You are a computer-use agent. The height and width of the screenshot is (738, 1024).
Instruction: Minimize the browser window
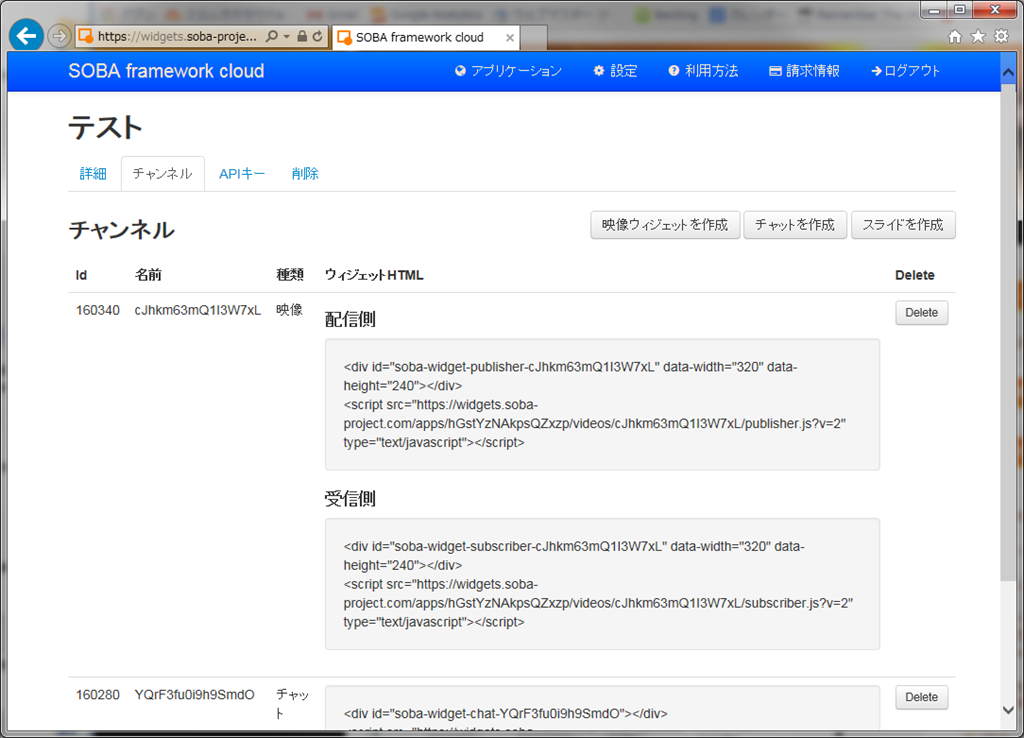pyautogui.click(x=935, y=10)
